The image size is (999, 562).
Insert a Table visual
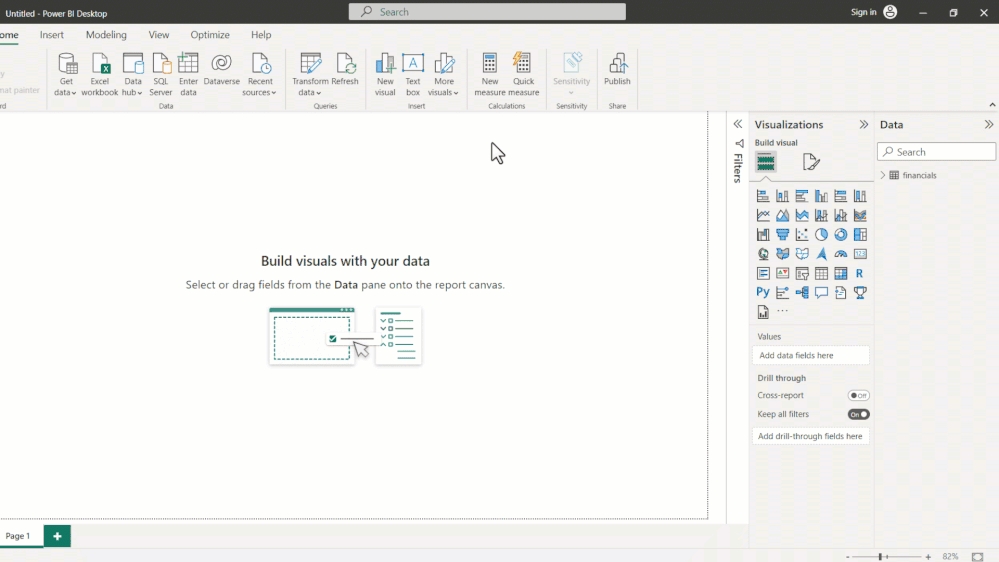tap(821, 273)
